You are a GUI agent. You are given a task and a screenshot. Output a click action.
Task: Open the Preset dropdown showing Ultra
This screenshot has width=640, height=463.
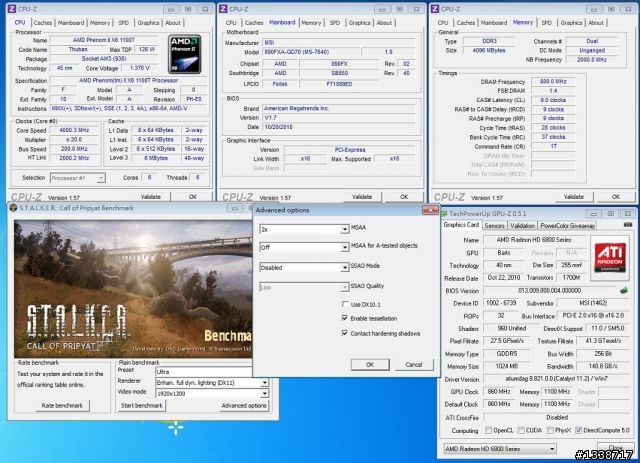204,372
